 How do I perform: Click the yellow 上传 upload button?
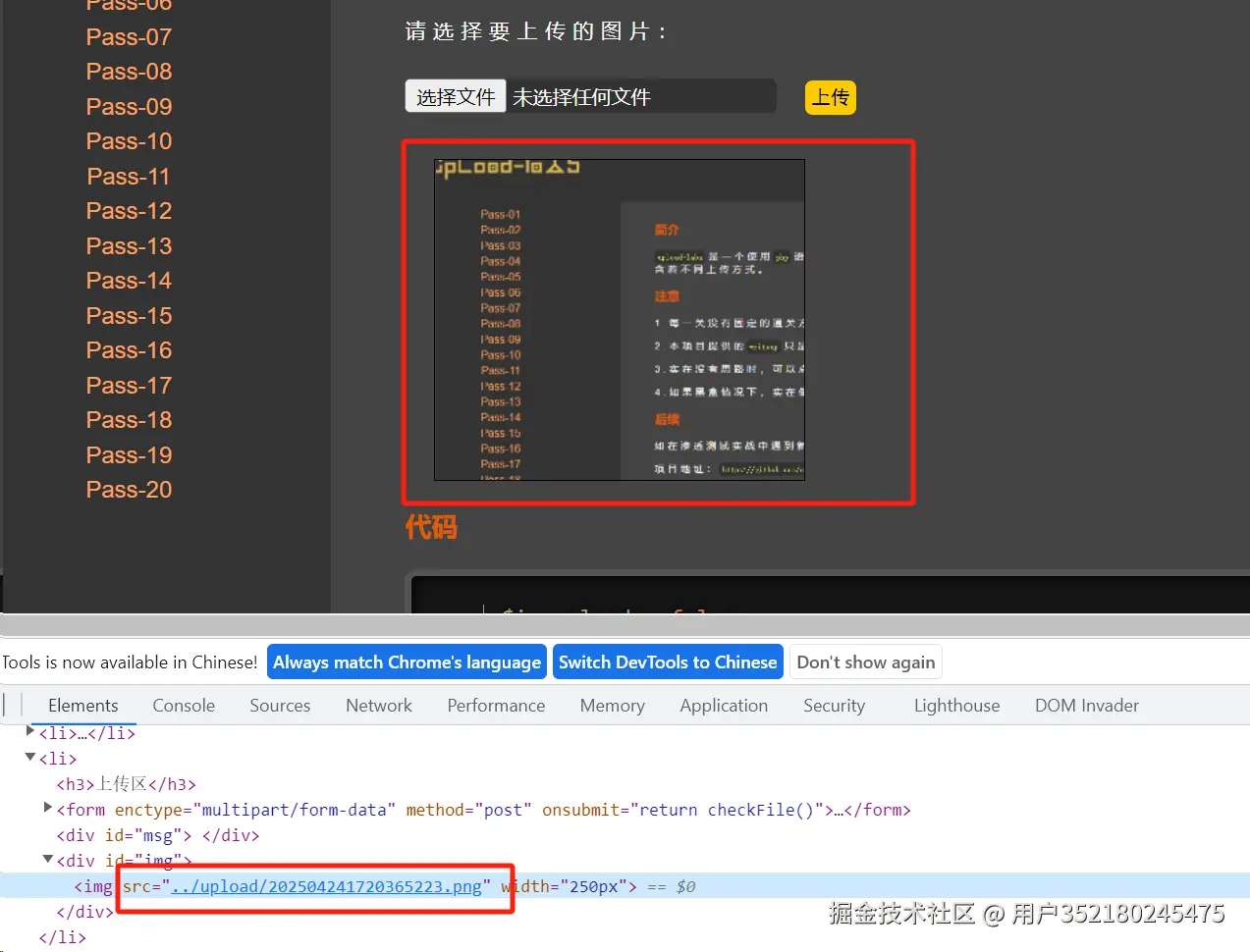(x=831, y=97)
